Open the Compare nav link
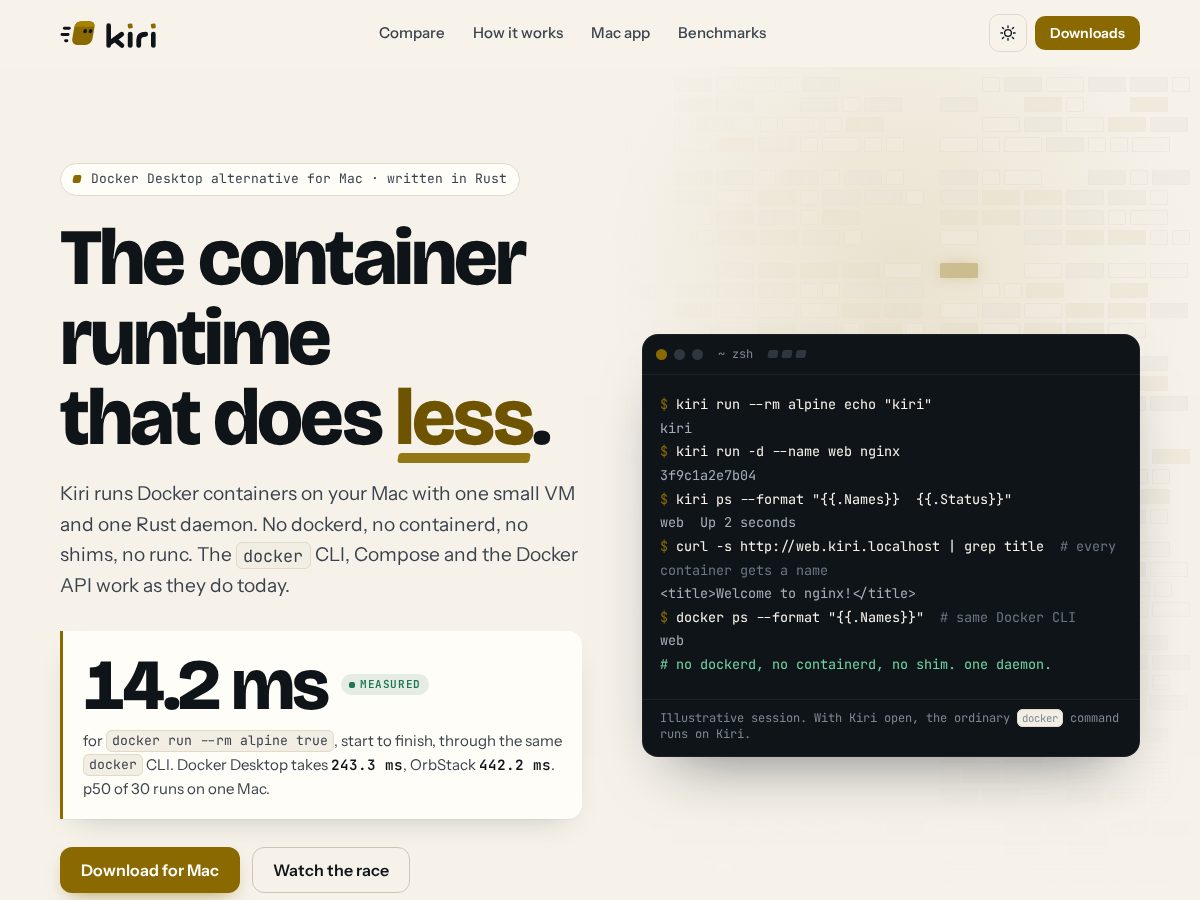 click(x=411, y=33)
